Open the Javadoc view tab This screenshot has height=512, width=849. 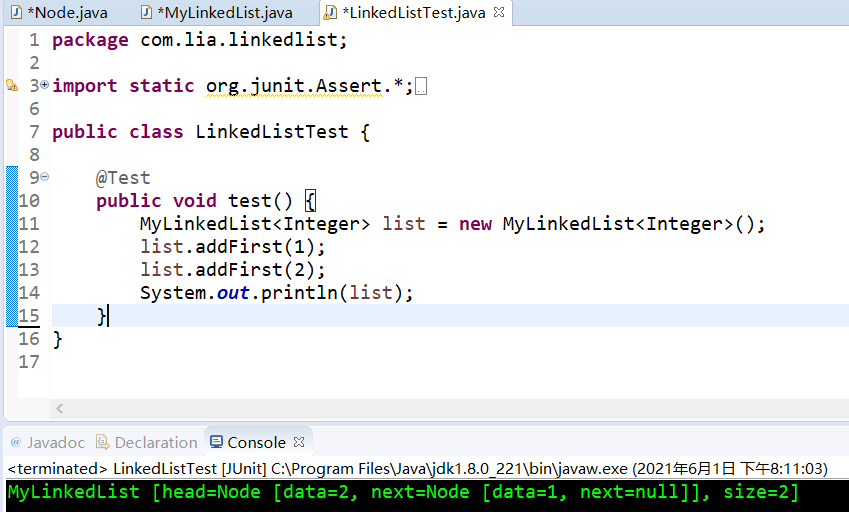coord(48,443)
